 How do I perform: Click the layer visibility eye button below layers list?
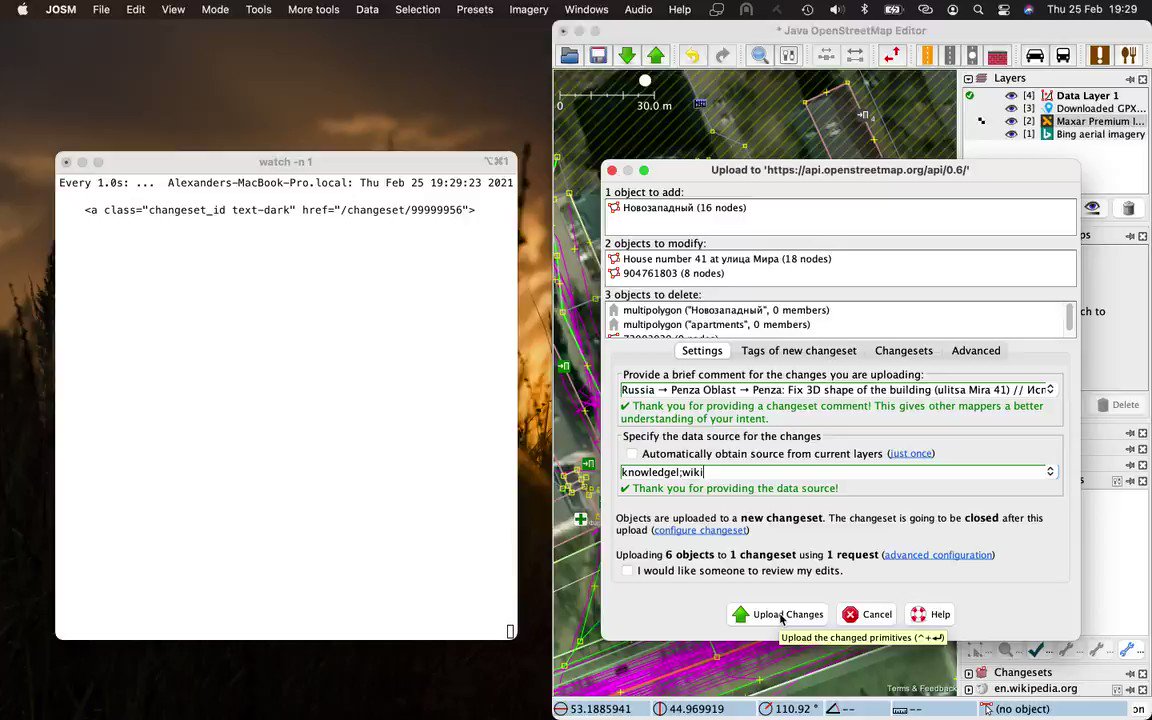[1092, 208]
